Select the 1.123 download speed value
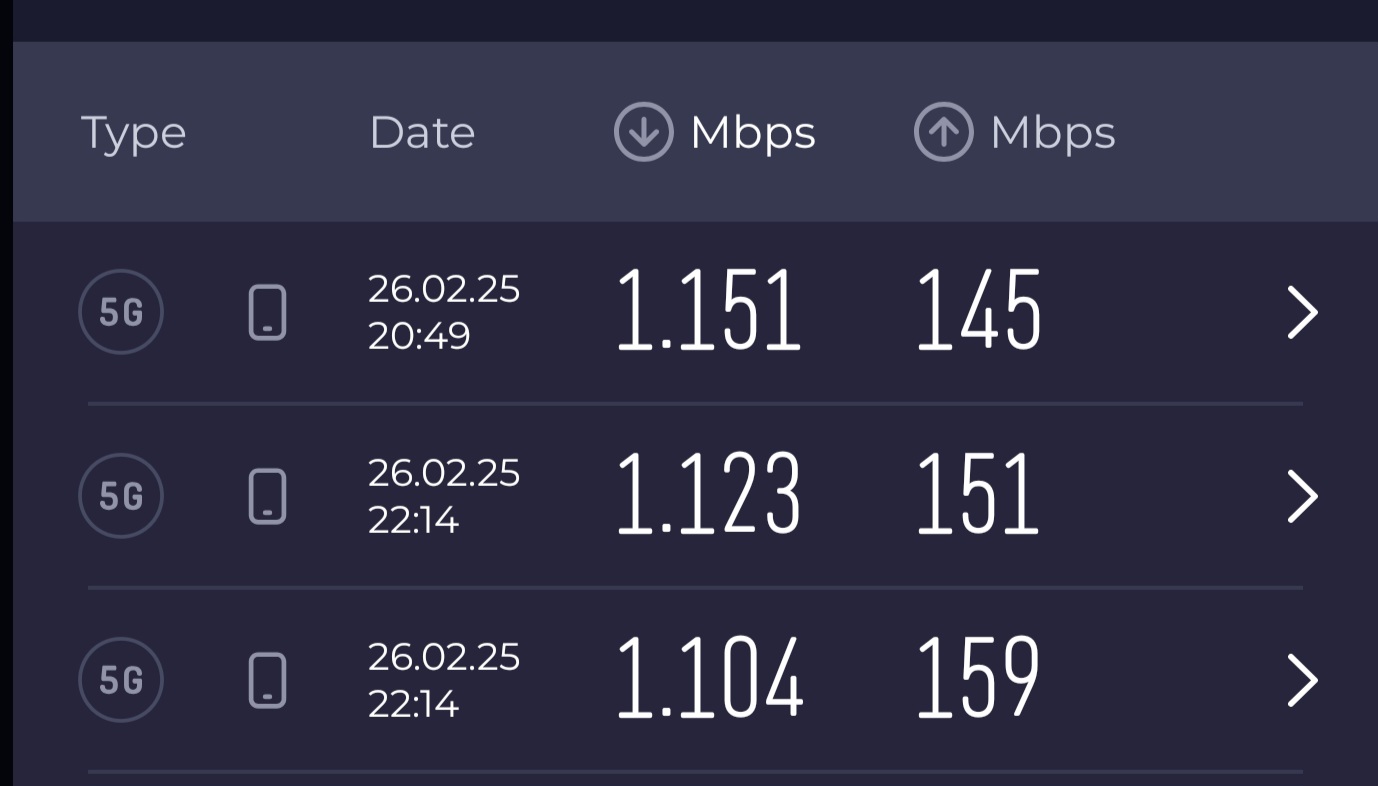 point(709,495)
